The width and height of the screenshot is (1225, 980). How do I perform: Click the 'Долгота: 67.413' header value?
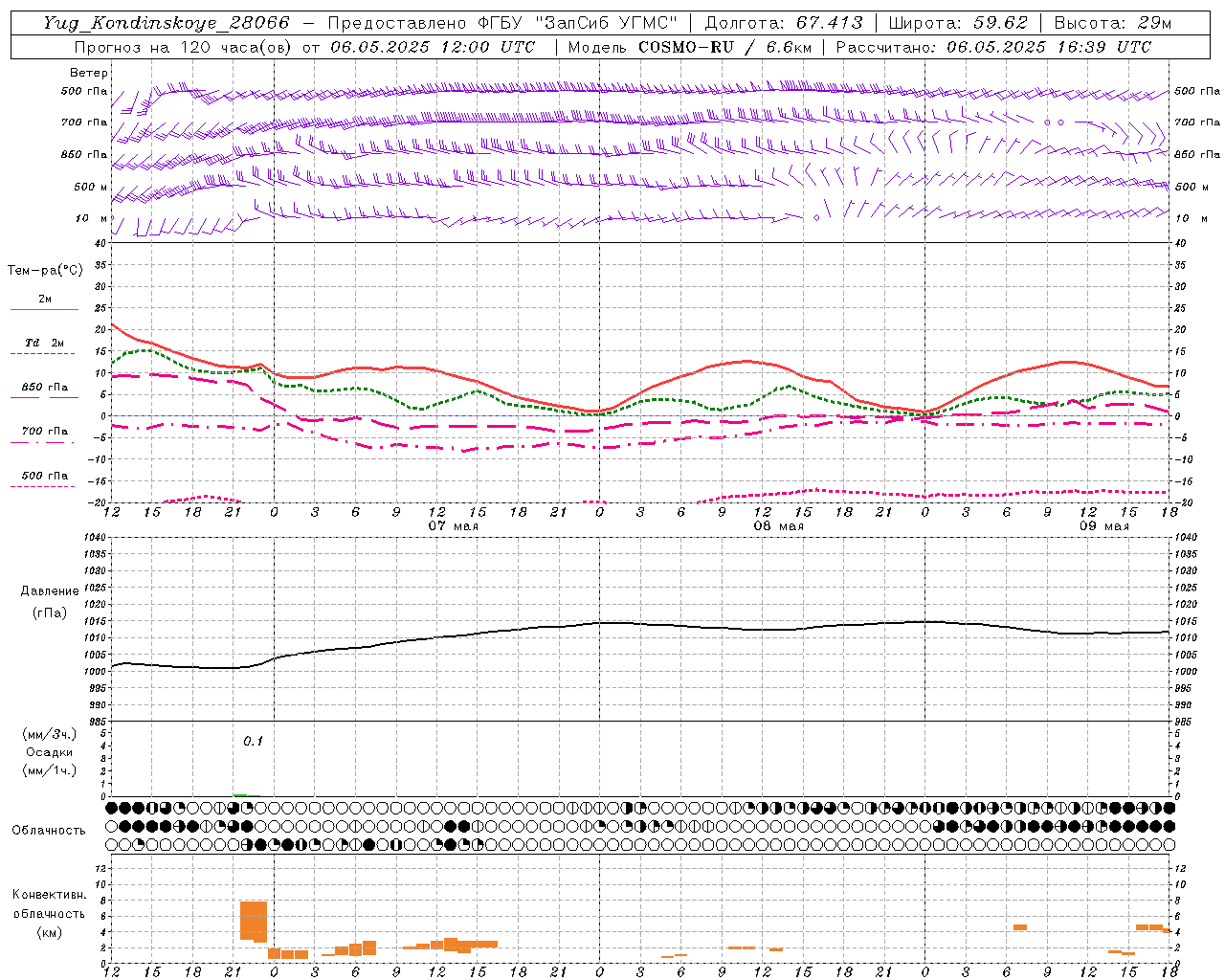[783, 23]
